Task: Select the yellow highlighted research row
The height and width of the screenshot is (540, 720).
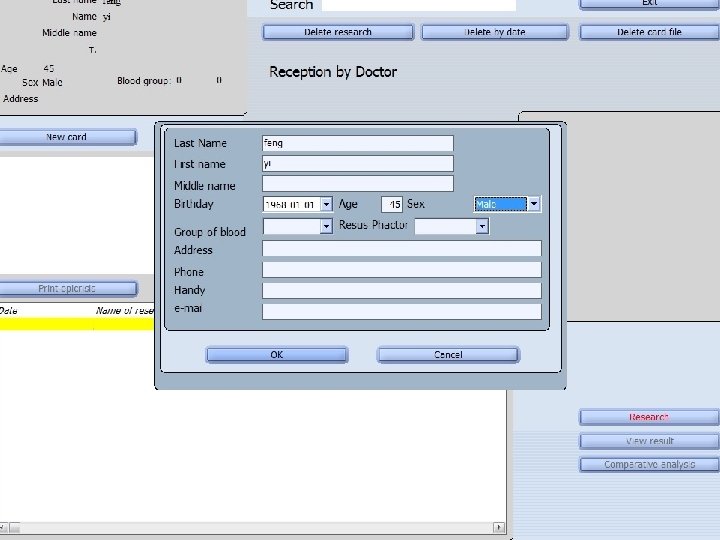Action: (77, 324)
